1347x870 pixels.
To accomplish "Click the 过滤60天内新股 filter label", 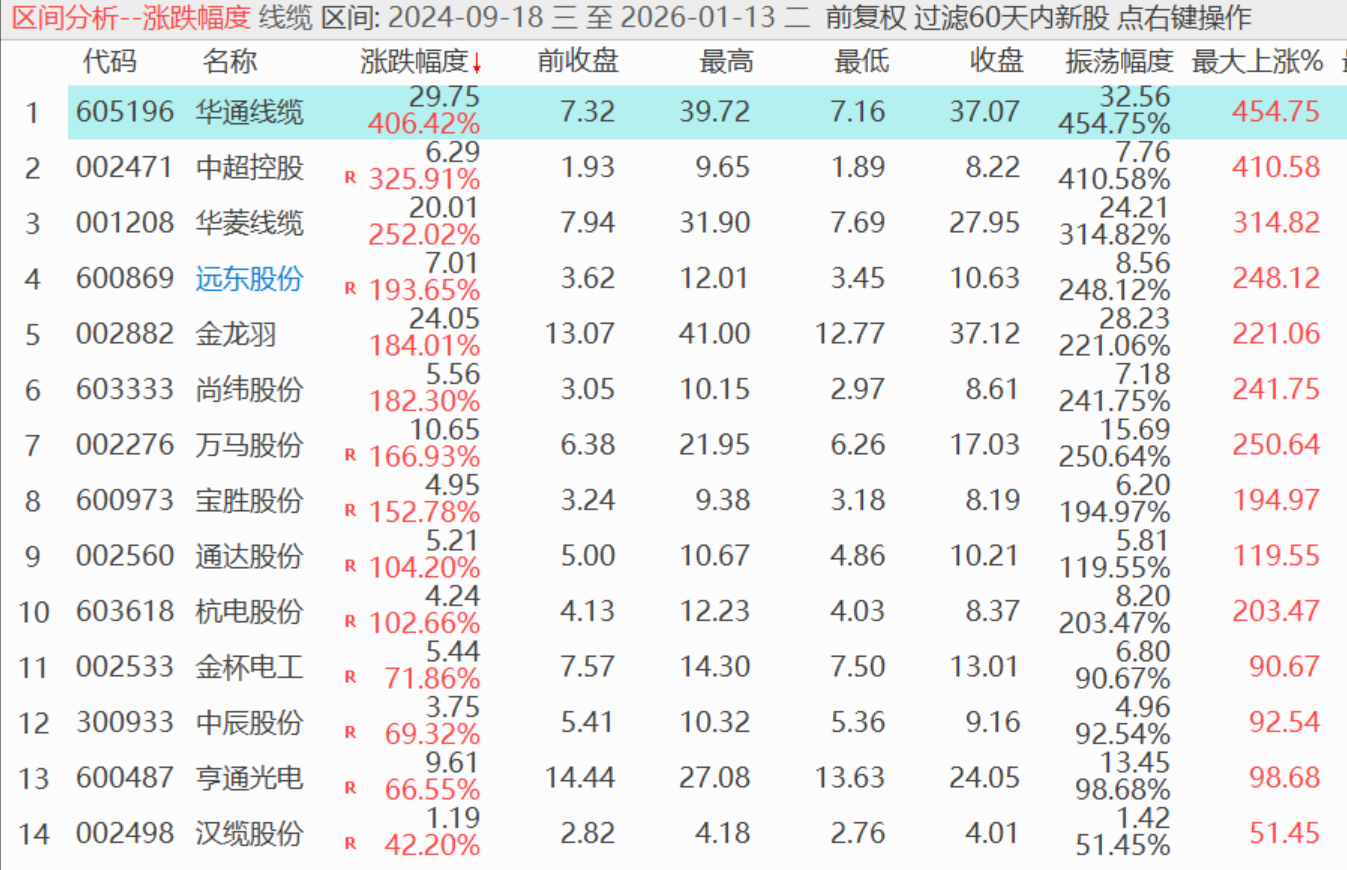I will click(x=1010, y=18).
